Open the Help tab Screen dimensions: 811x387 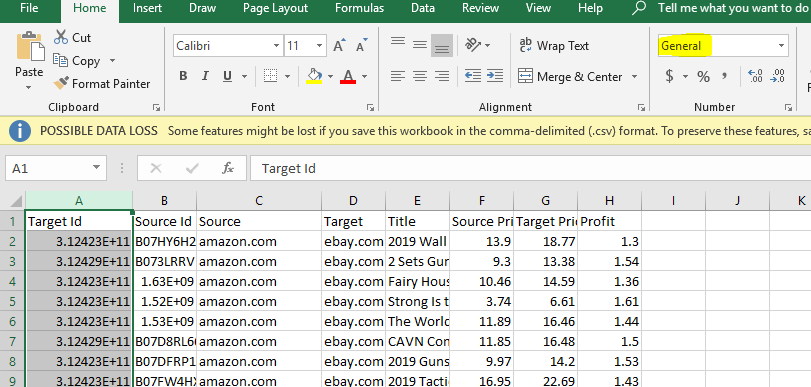click(x=590, y=8)
